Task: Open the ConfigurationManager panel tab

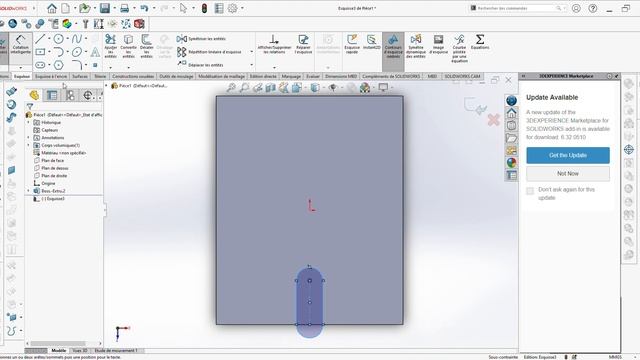Action: click(70, 96)
